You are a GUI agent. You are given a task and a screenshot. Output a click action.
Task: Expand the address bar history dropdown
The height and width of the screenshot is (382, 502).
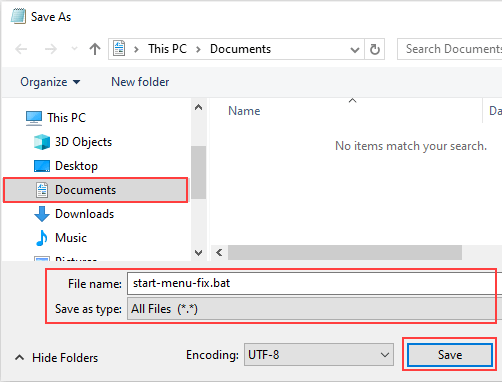355,50
